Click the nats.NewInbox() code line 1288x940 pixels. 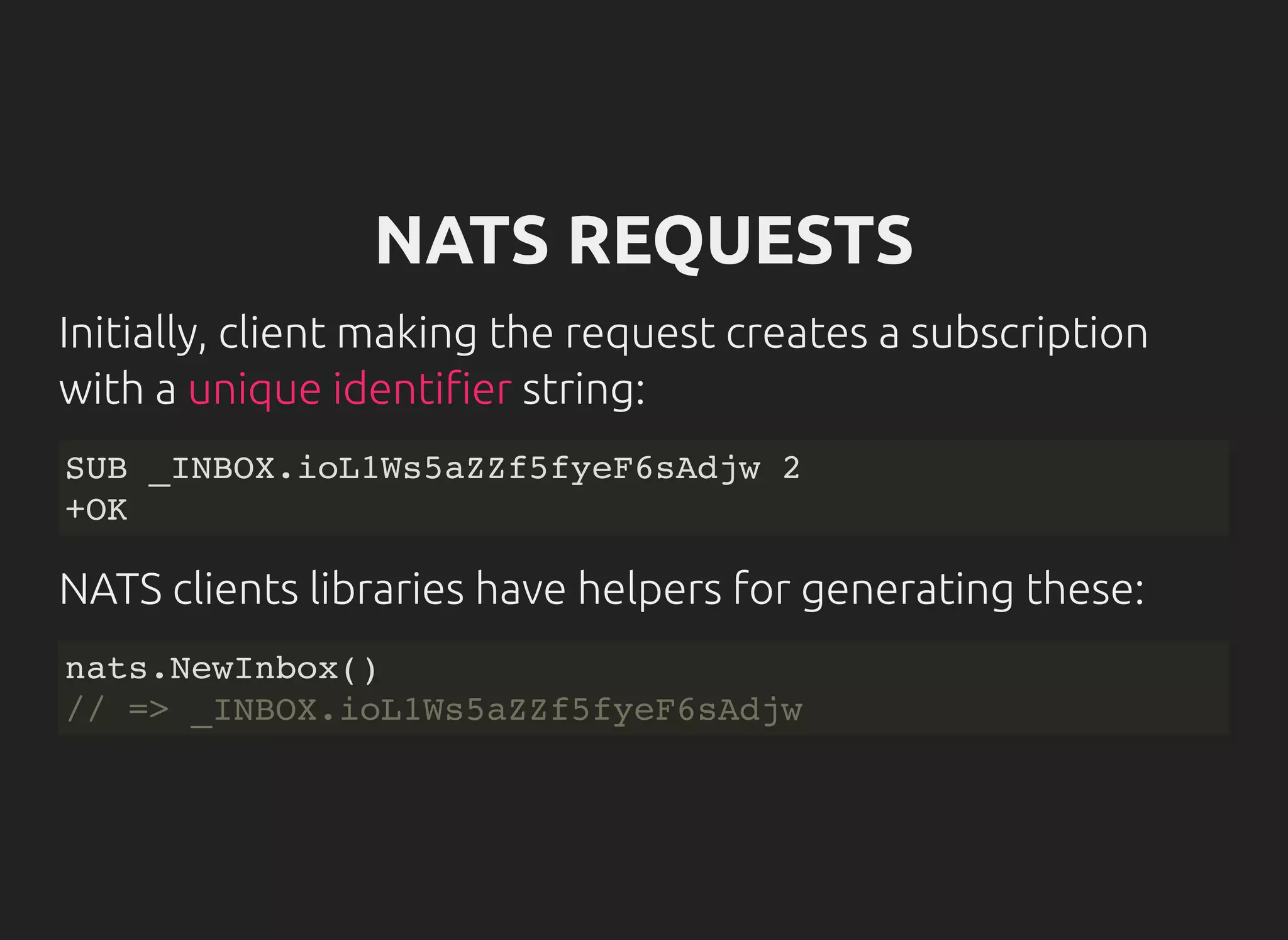click(x=221, y=668)
